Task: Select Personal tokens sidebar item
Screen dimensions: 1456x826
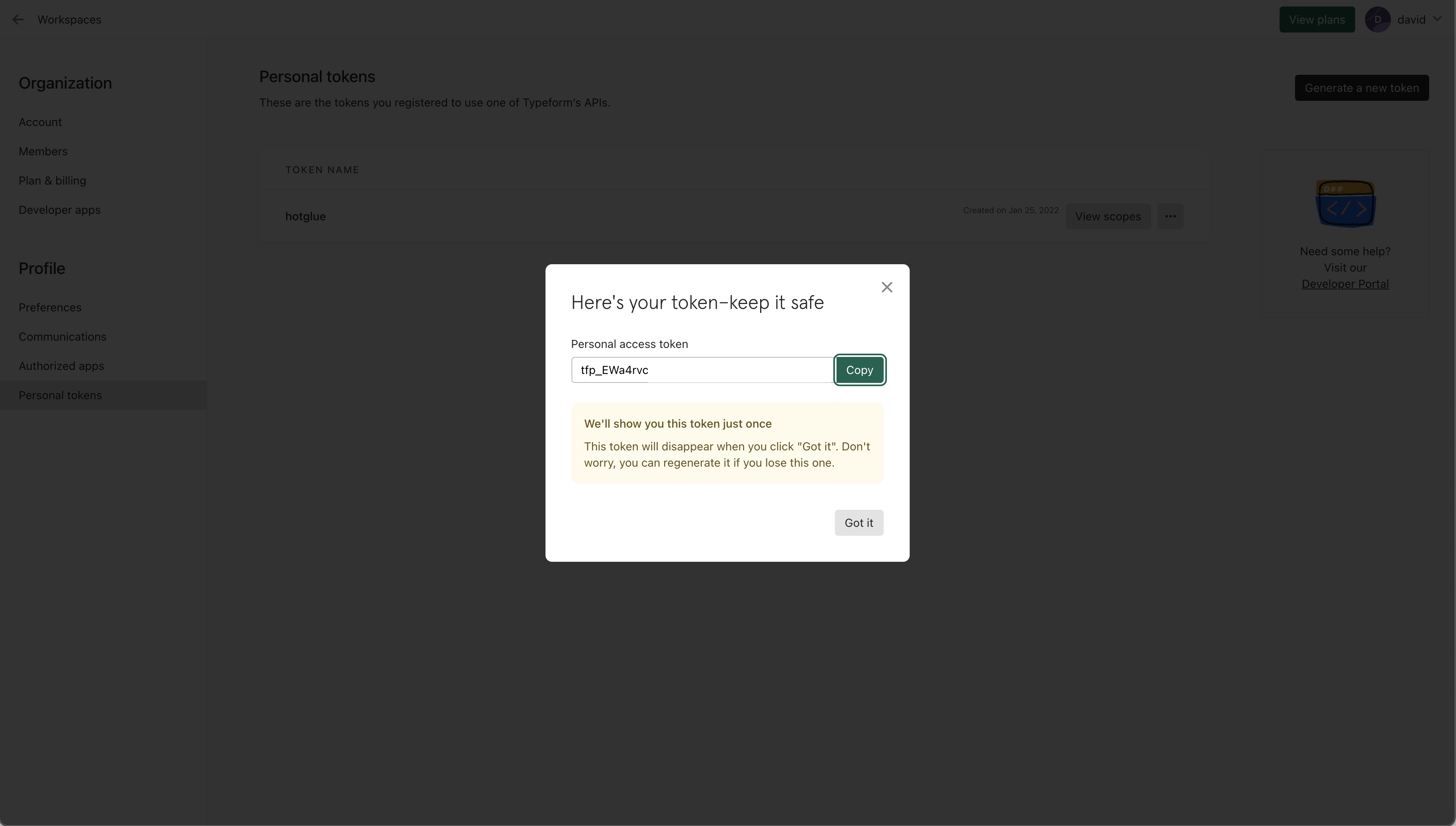Action: click(60, 396)
